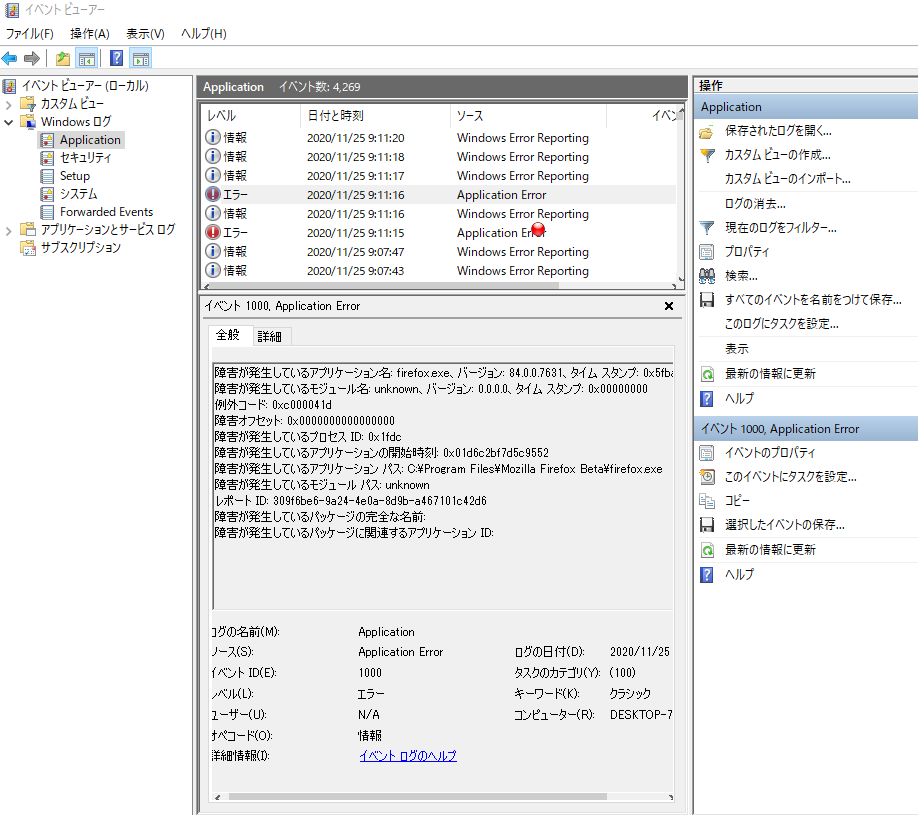Sort by 日付と時刻 column header
Screen dimensions: 918x815
point(336,116)
